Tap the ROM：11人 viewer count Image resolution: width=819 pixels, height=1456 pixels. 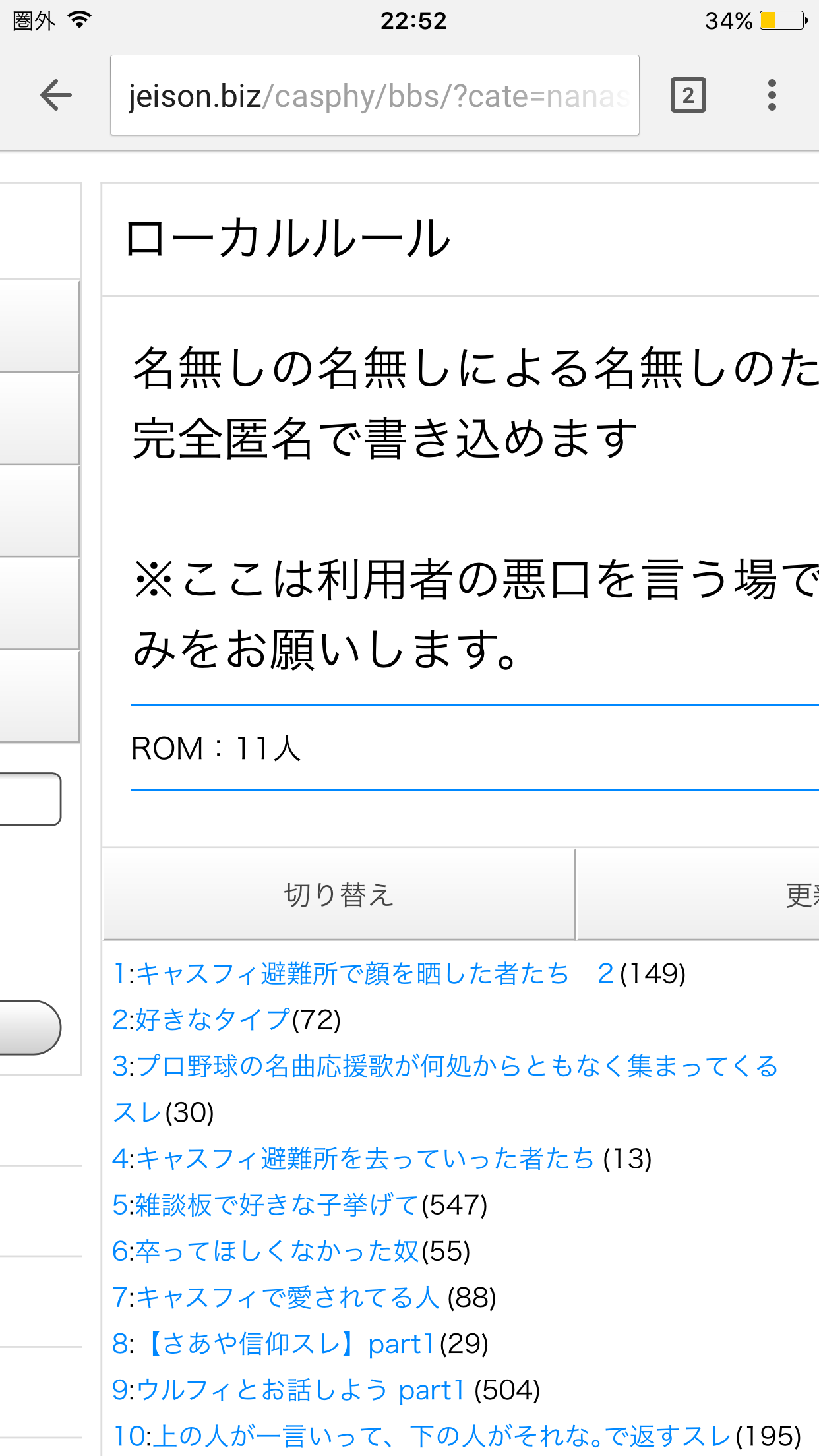click(216, 748)
